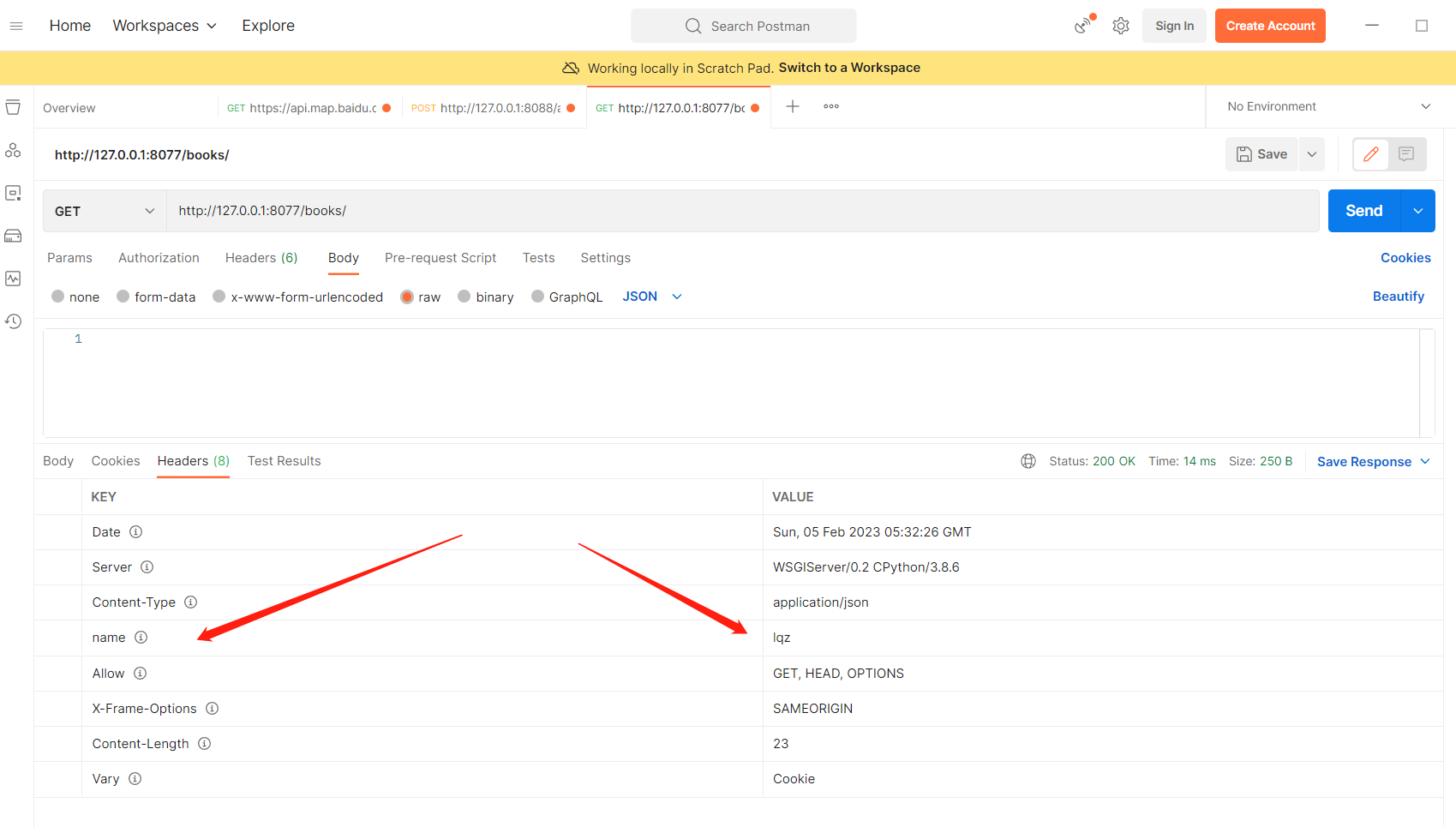The width and height of the screenshot is (1456, 827).
Task: Click the satellite capture requests icon
Action: coord(1085,25)
